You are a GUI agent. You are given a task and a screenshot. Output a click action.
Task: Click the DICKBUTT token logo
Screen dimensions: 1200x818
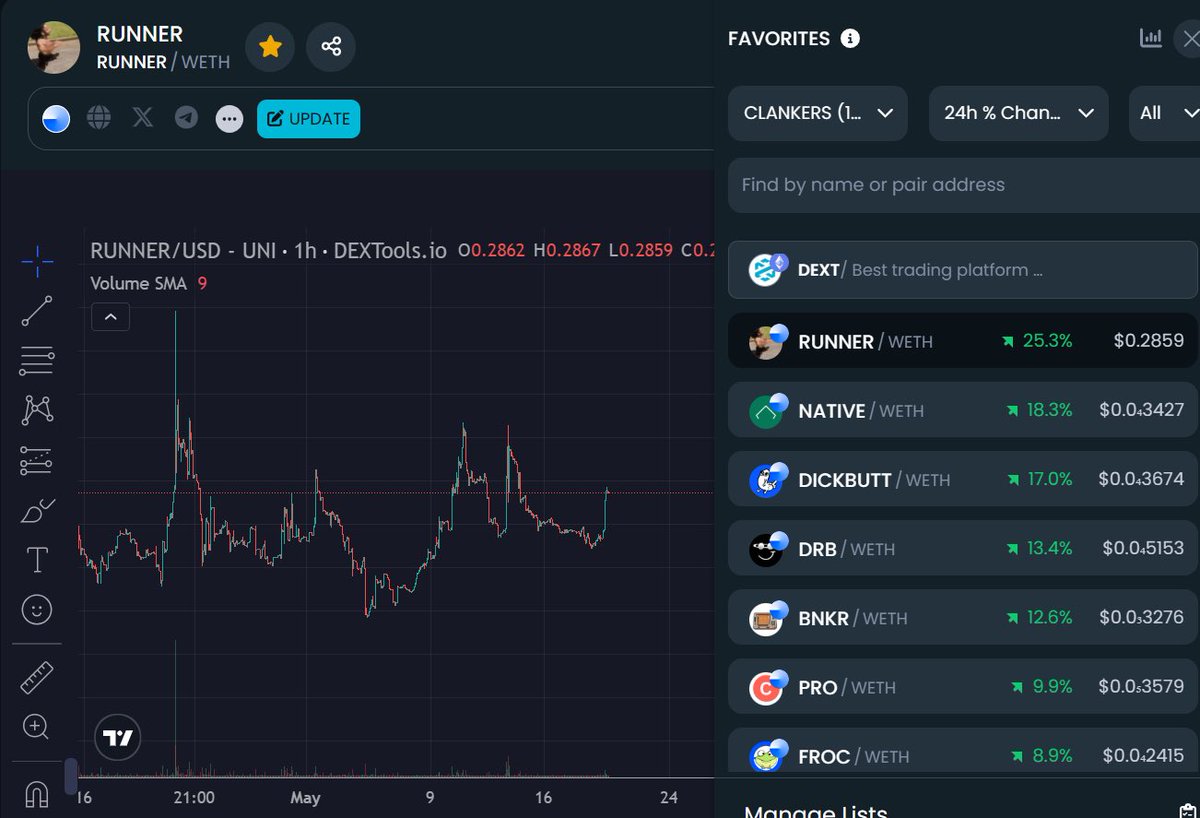pos(767,480)
